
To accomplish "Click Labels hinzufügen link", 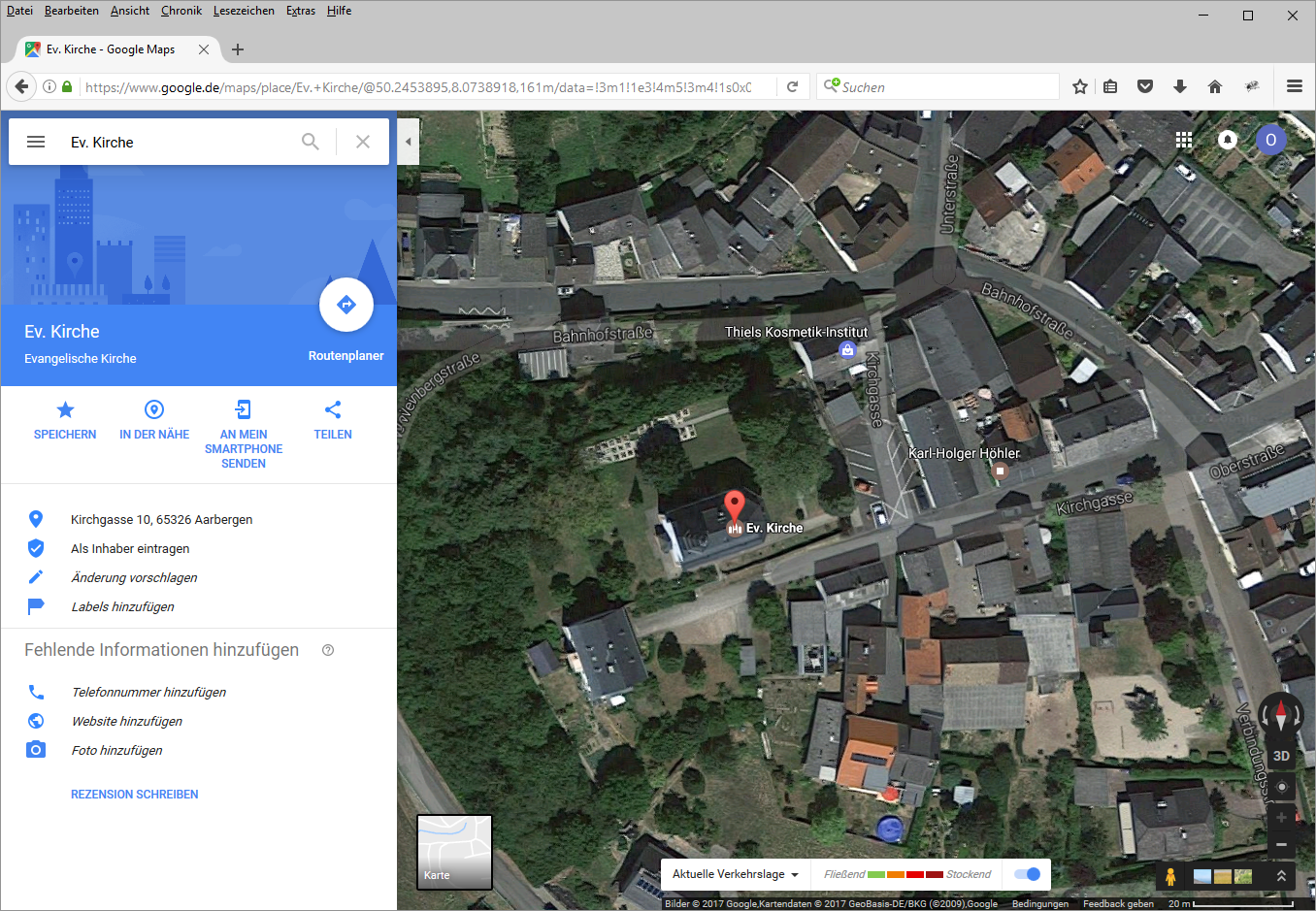I will 122,606.
